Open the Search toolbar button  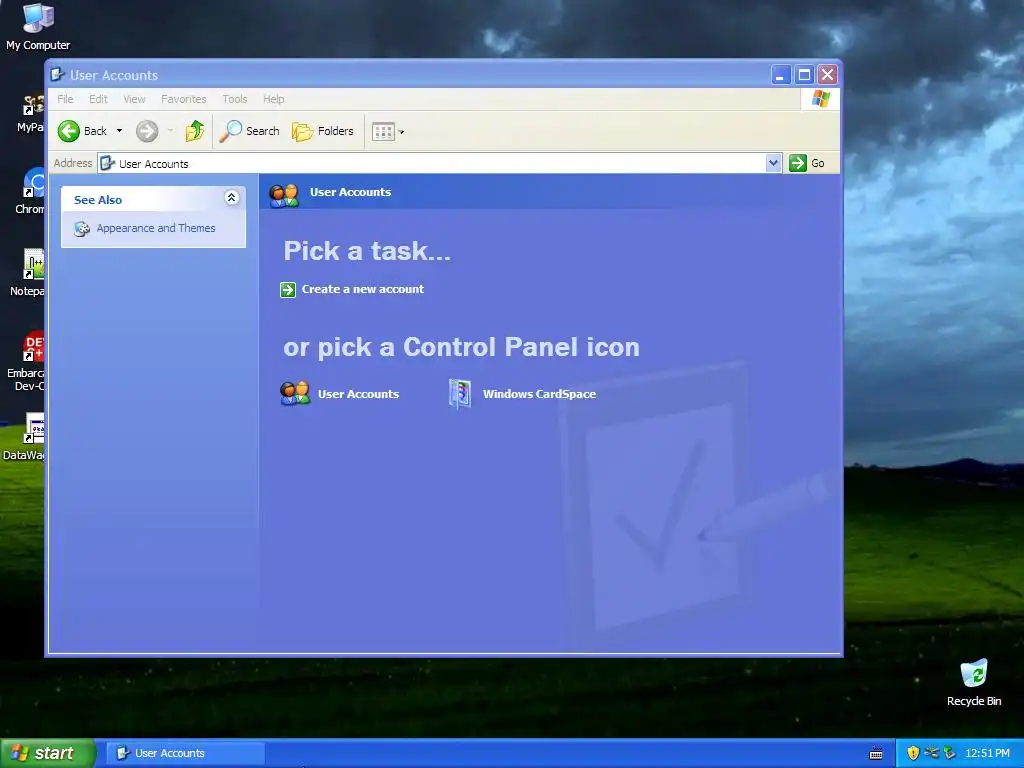249,131
